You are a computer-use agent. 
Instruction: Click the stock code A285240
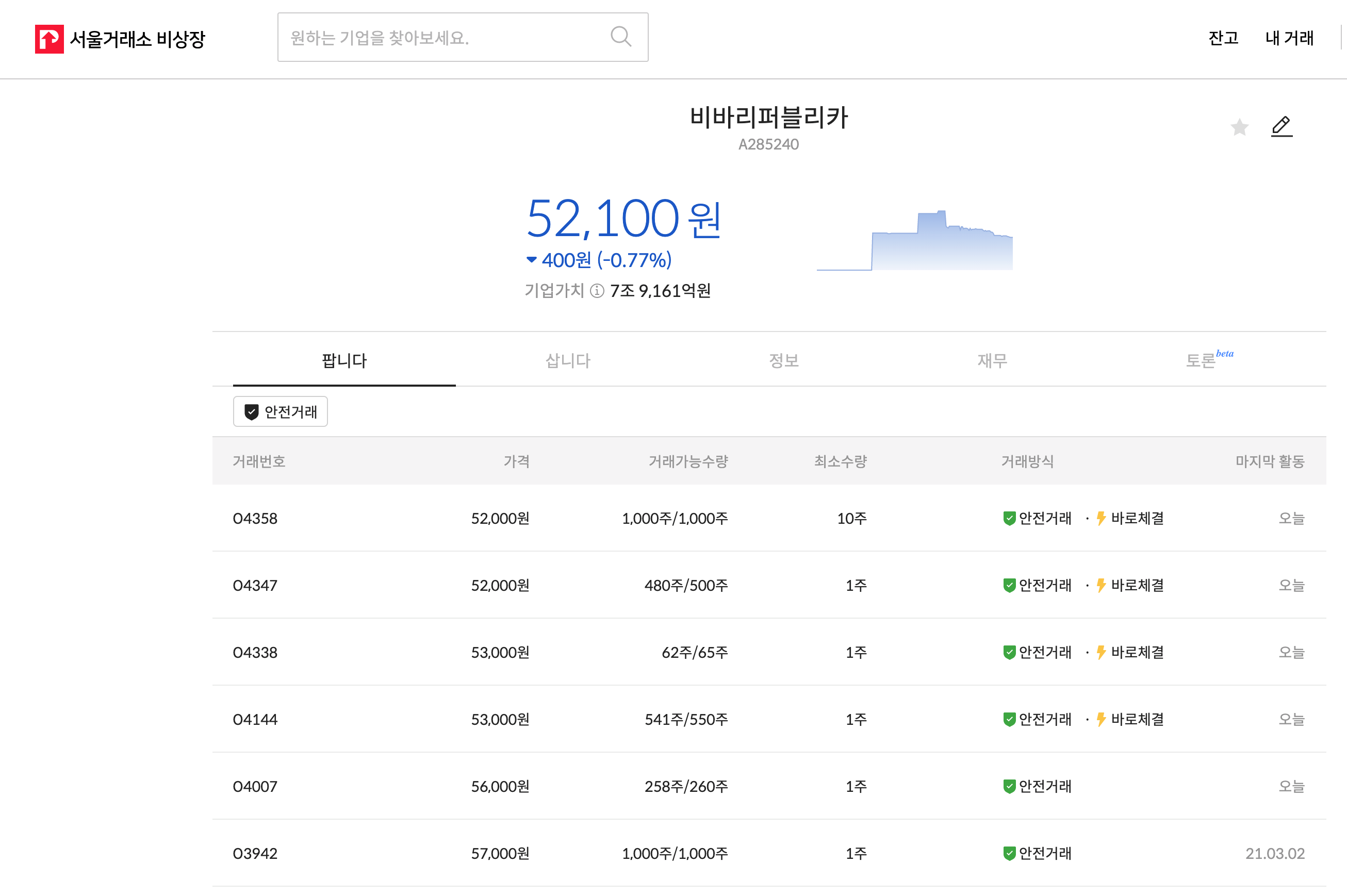point(768,144)
